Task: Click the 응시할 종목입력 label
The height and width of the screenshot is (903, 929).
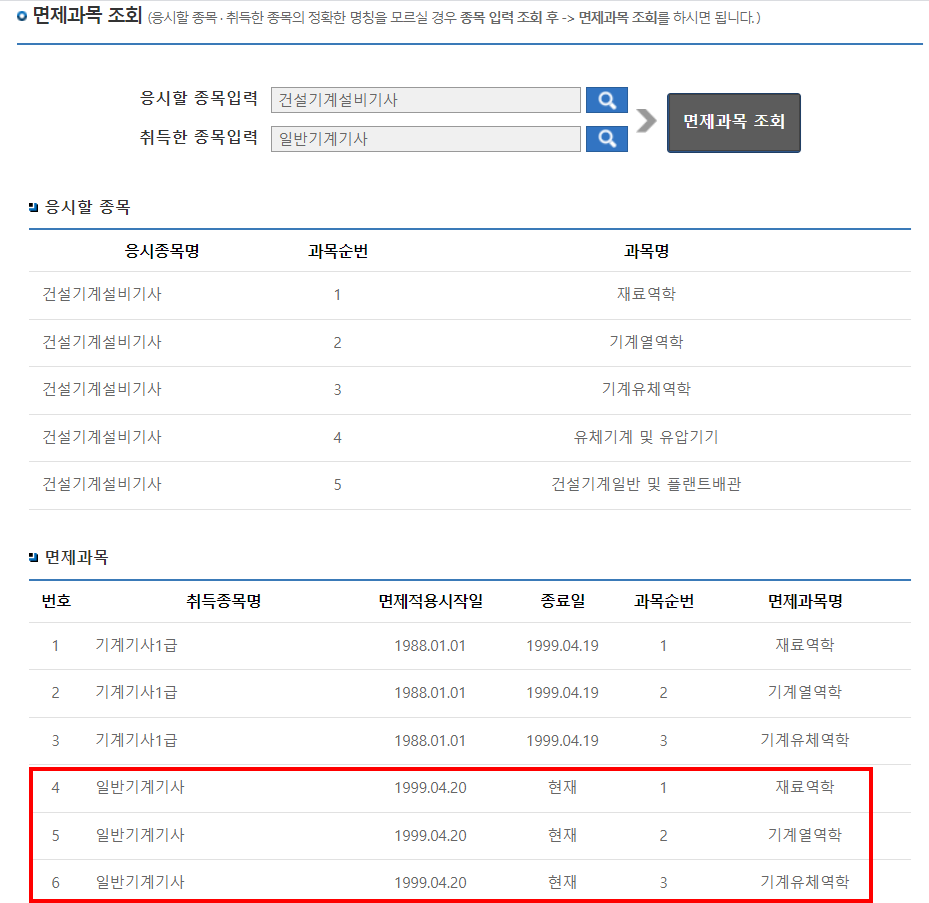Action: pyautogui.click(x=198, y=98)
